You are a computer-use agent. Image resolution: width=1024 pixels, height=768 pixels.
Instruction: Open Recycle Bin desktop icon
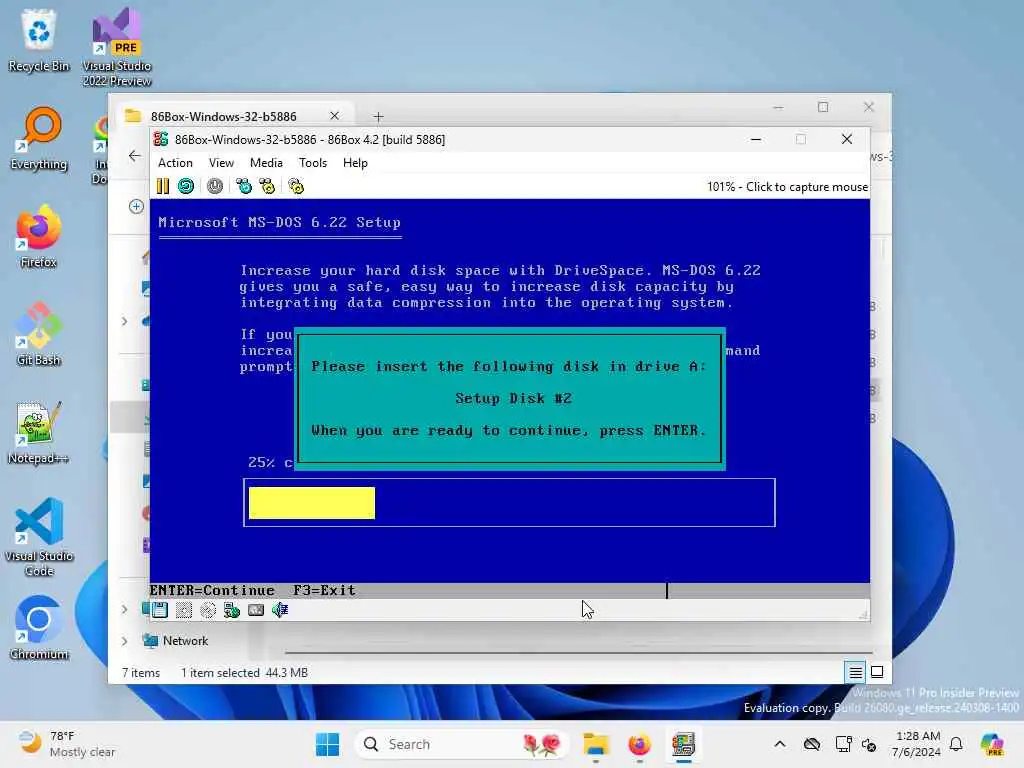click(x=39, y=40)
